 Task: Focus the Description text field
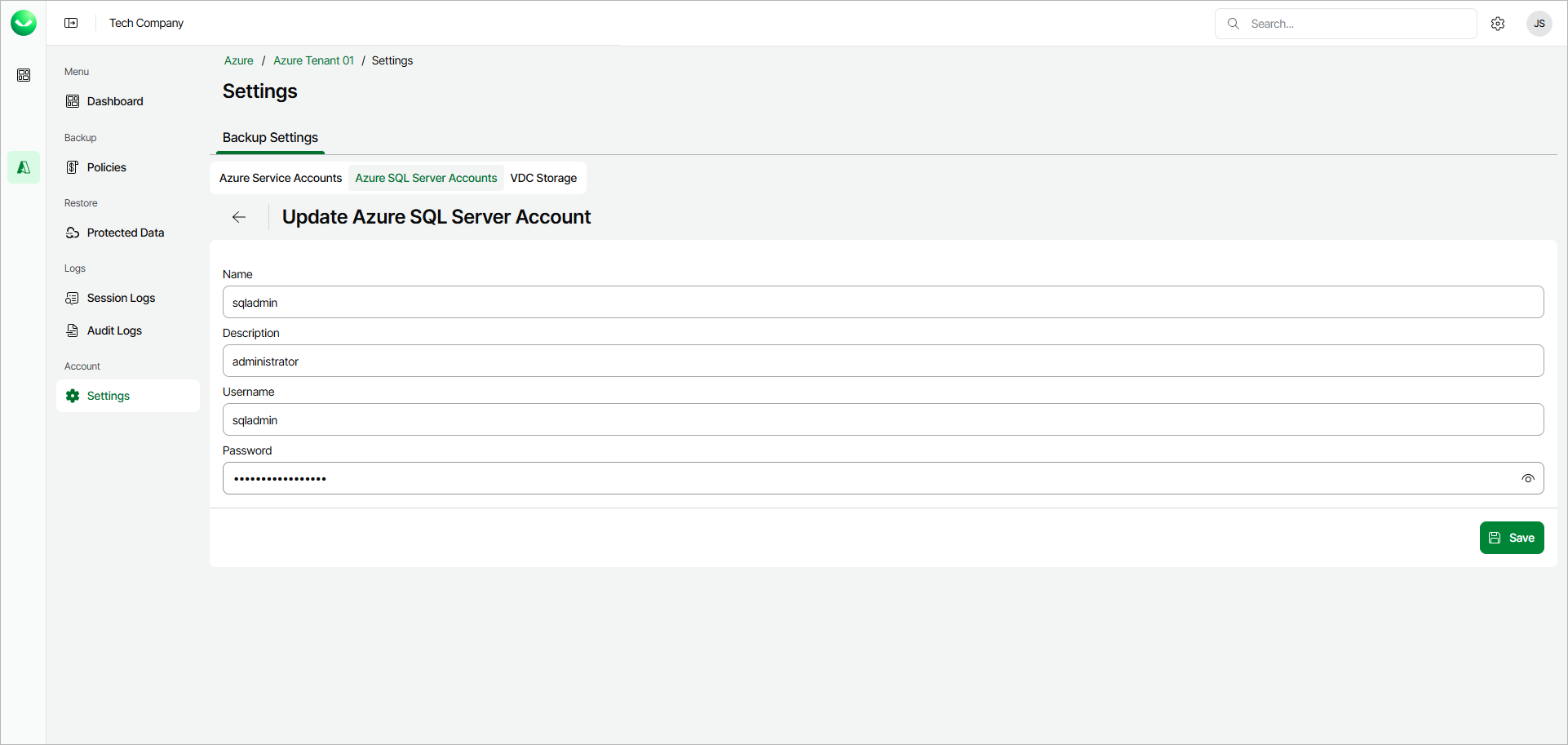click(x=883, y=361)
